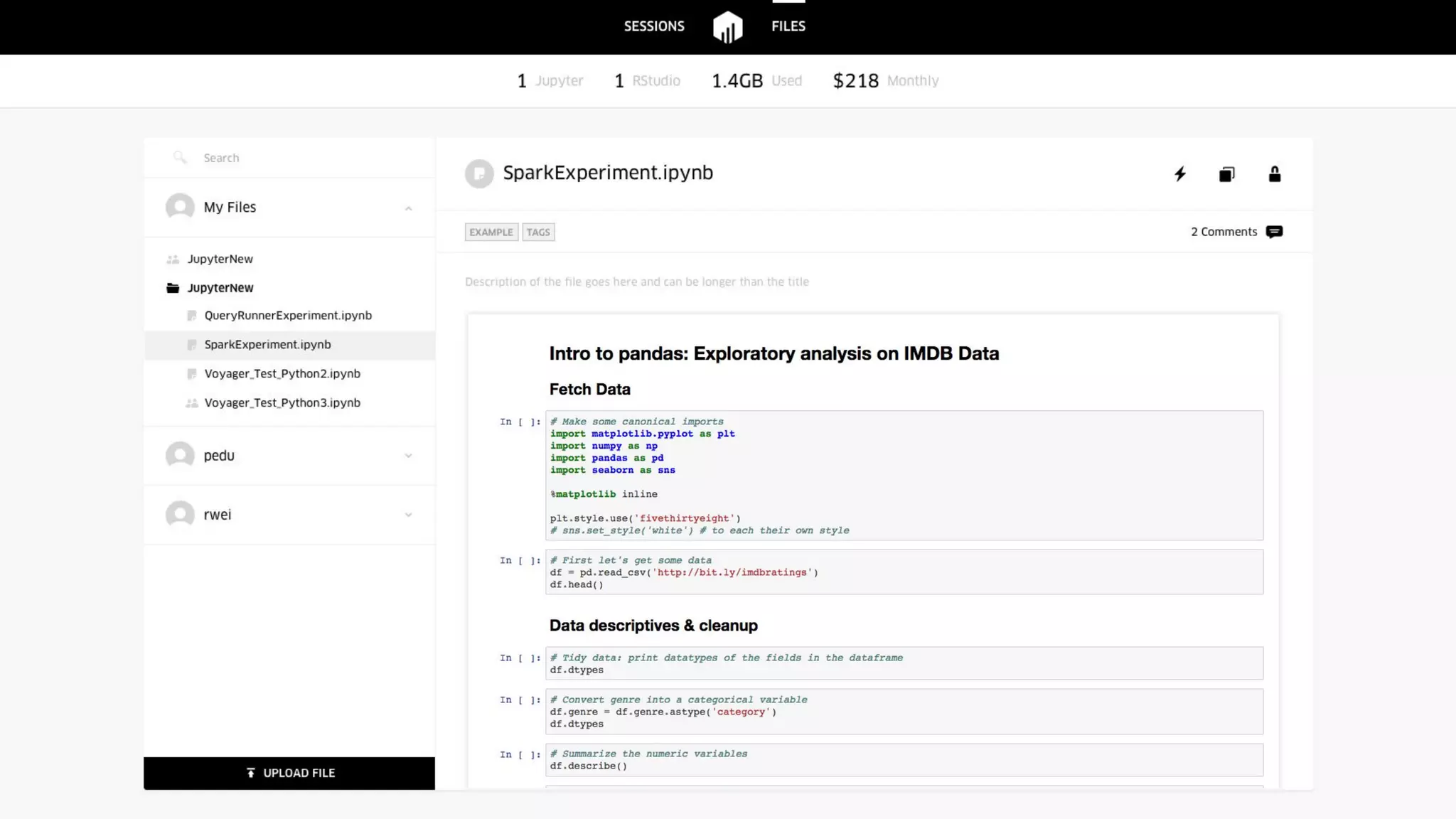Switch to the FILES tab
The width and height of the screenshot is (1456, 819).
click(788, 26)
